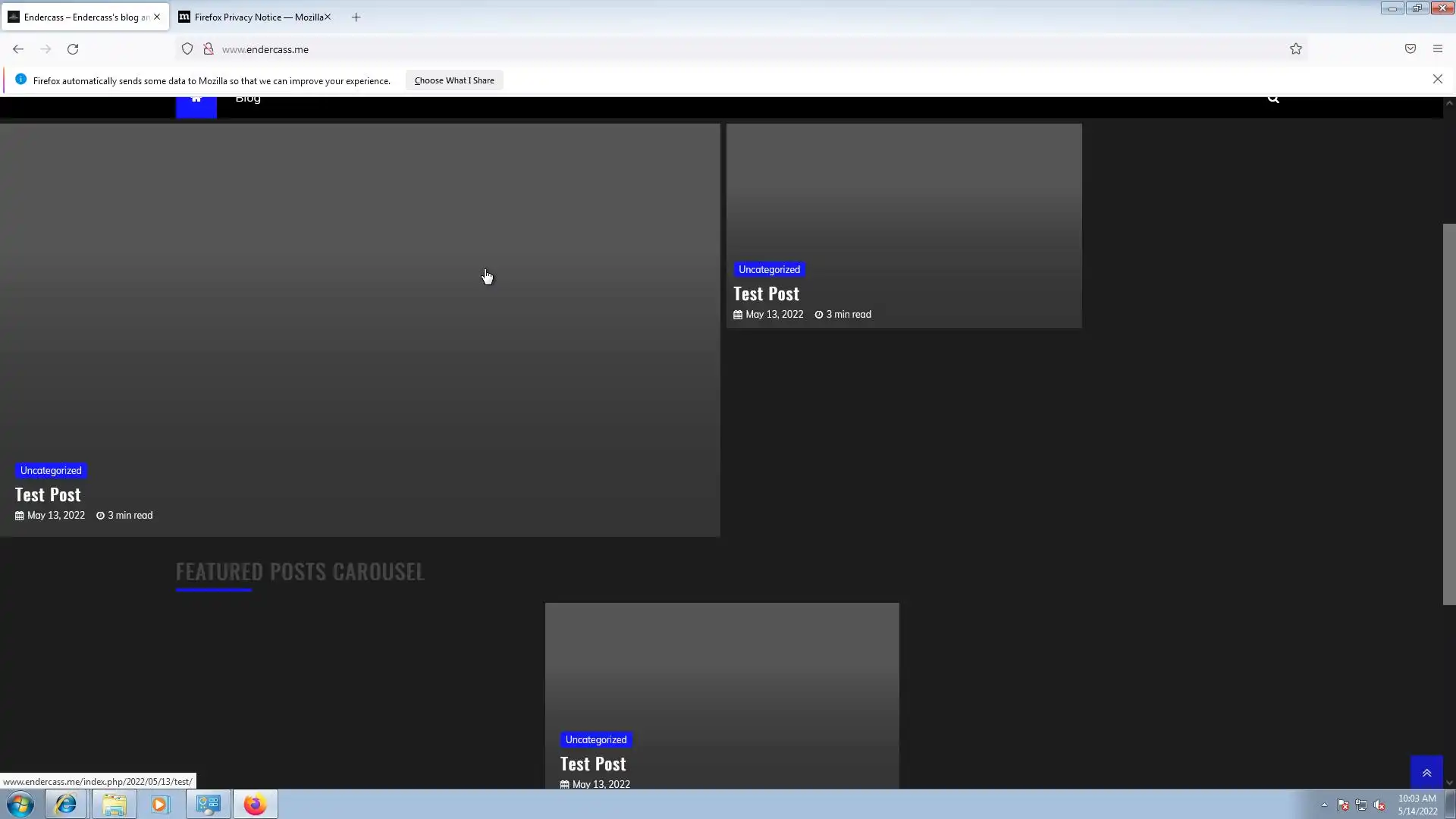The height and width of the screenshot is (819, 1456).
Task: Click the Uncategorized tag on the carousel post
Action: 595,739
